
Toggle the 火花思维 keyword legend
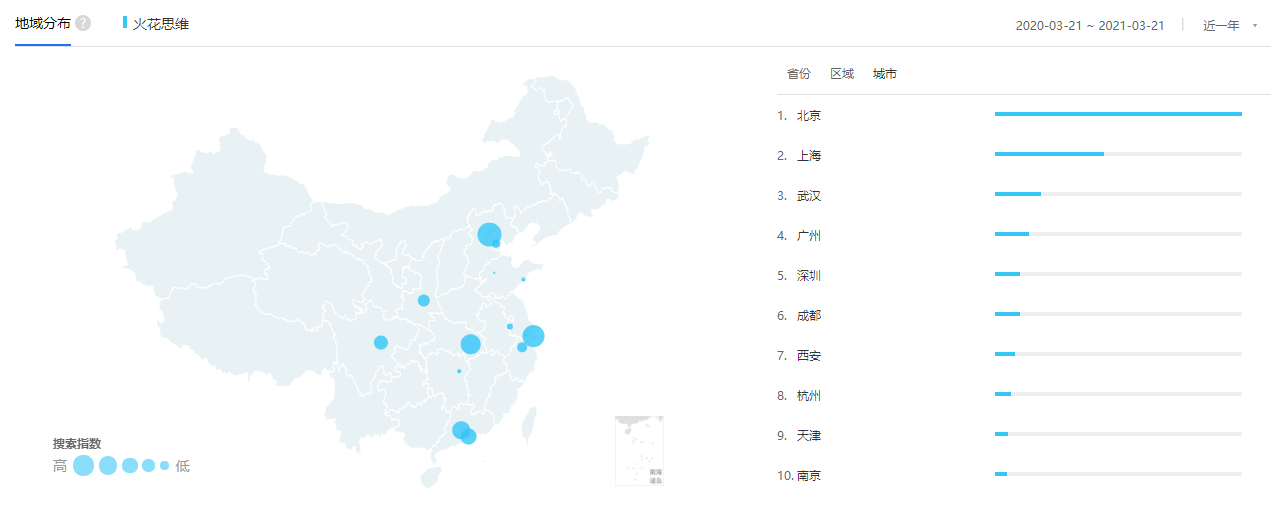pos(159,24)
